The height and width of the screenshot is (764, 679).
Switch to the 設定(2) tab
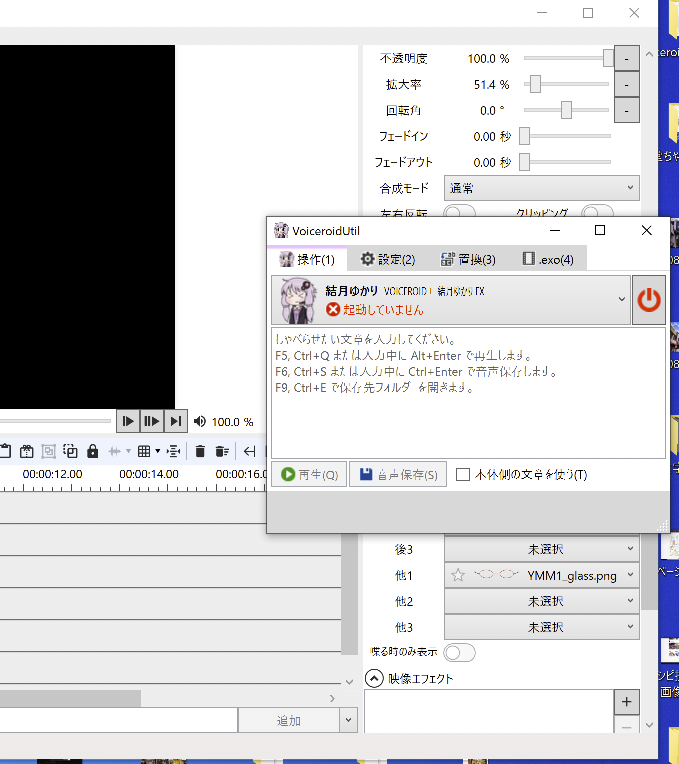click(x=387, y=260)
